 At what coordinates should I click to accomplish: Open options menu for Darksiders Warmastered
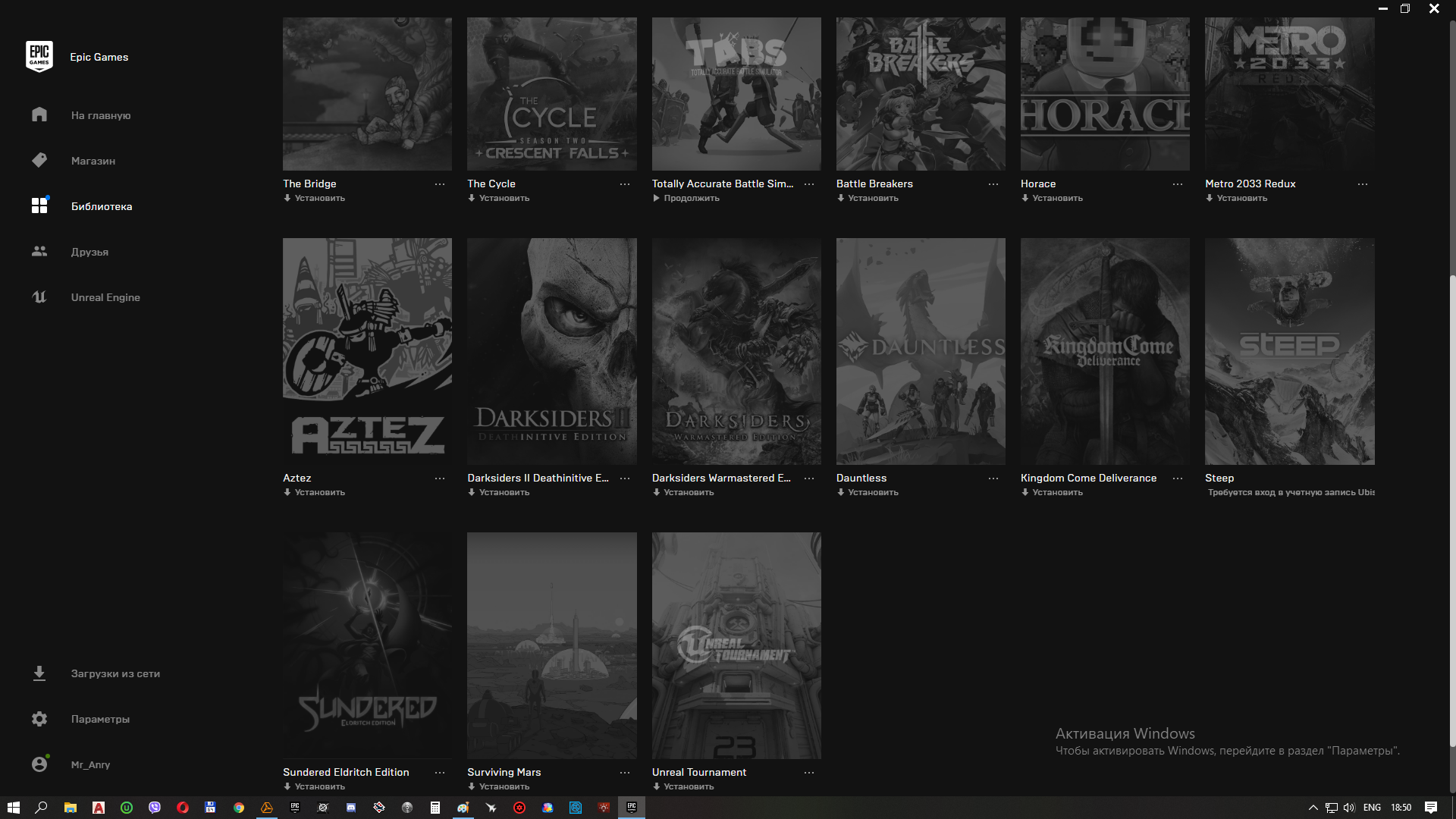pos(809,479)
